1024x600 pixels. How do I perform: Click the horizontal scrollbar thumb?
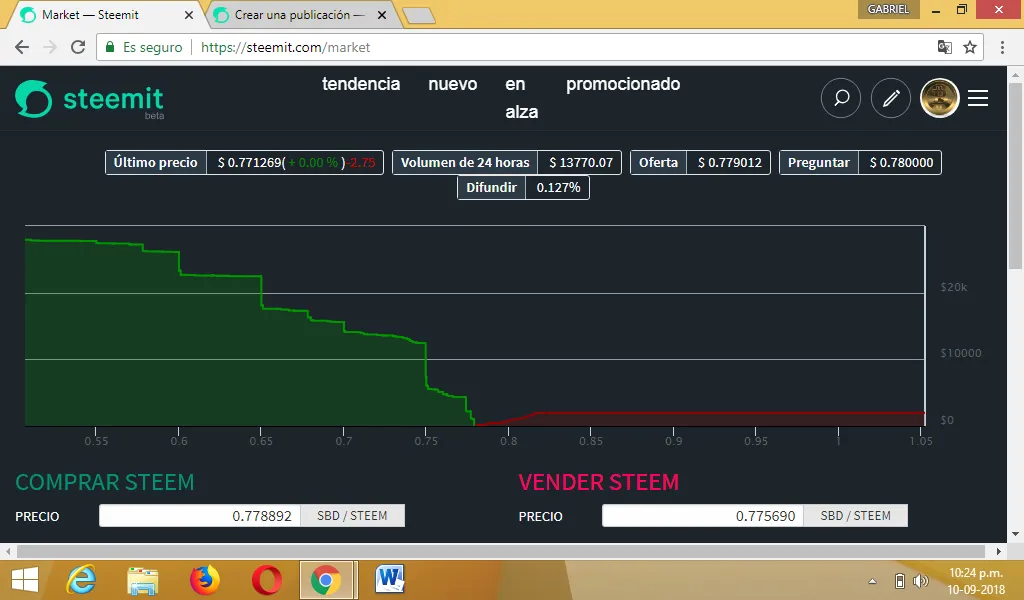(500, 551)
